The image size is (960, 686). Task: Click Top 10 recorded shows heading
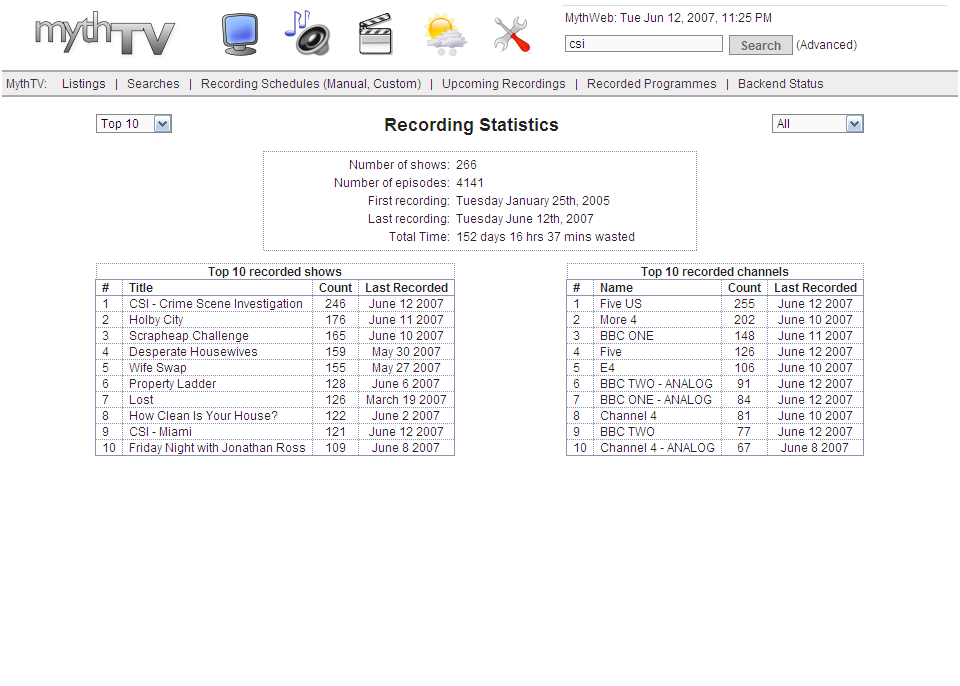275,272
